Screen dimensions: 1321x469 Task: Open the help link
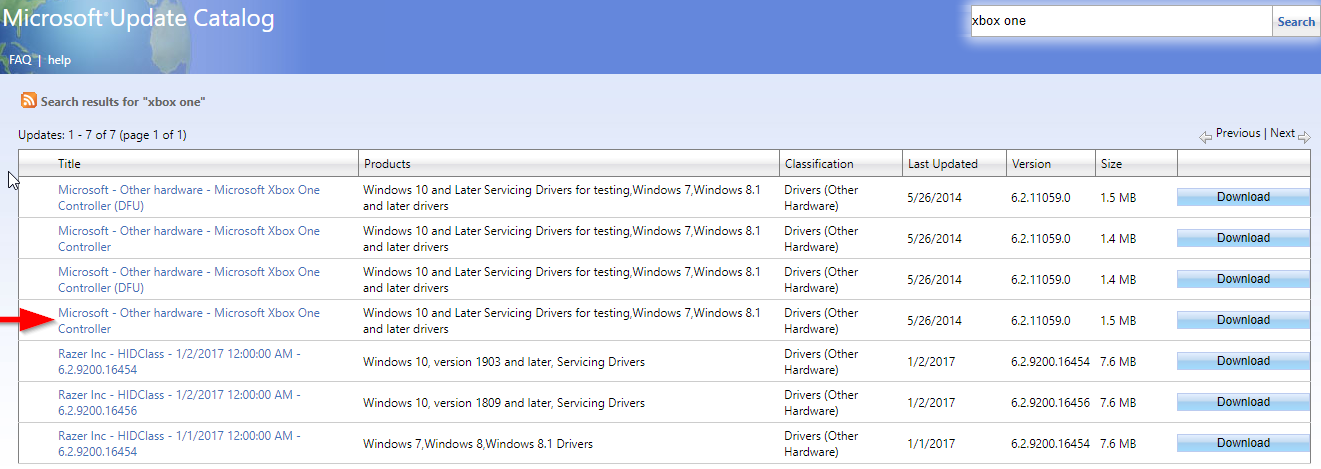coord(59,60)
